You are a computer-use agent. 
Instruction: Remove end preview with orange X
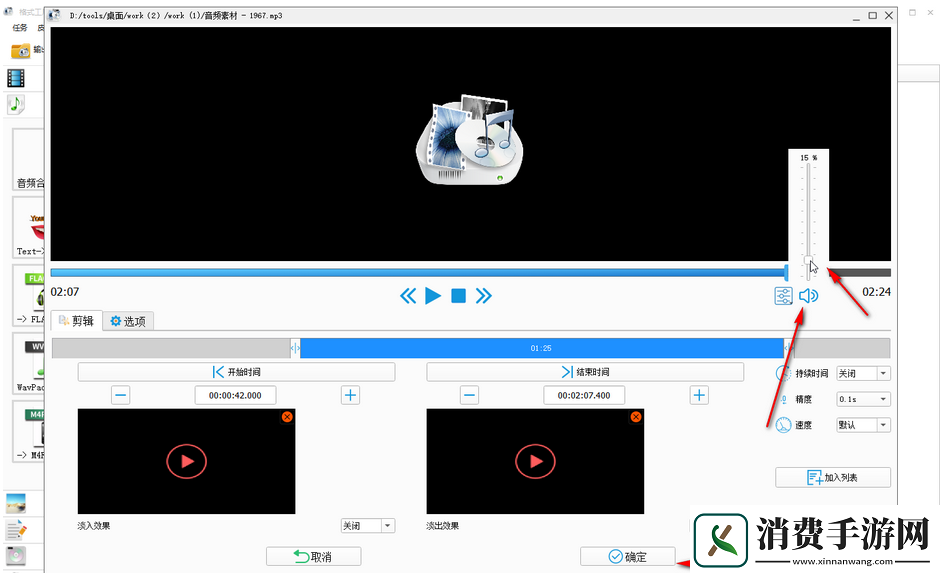(636, 416)
